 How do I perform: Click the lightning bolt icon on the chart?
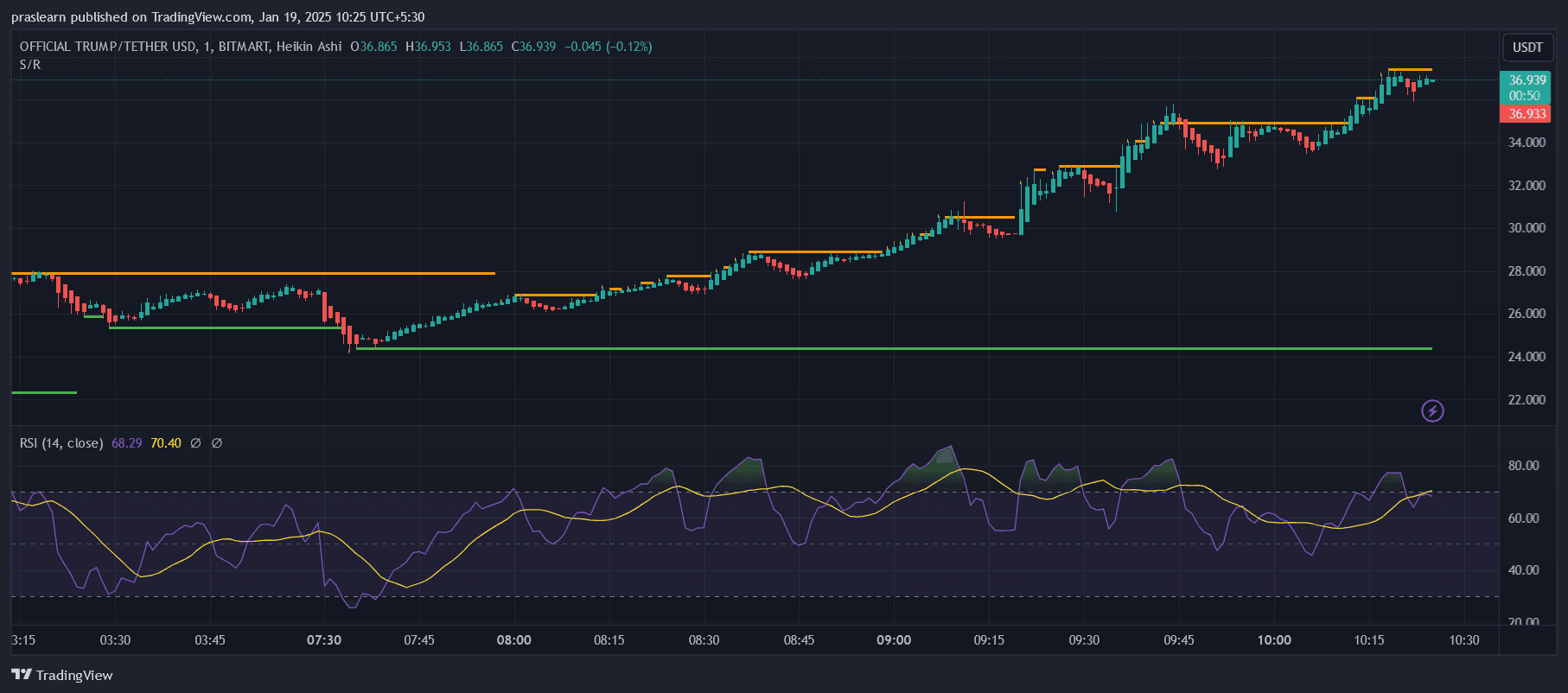coord(1432,410)
